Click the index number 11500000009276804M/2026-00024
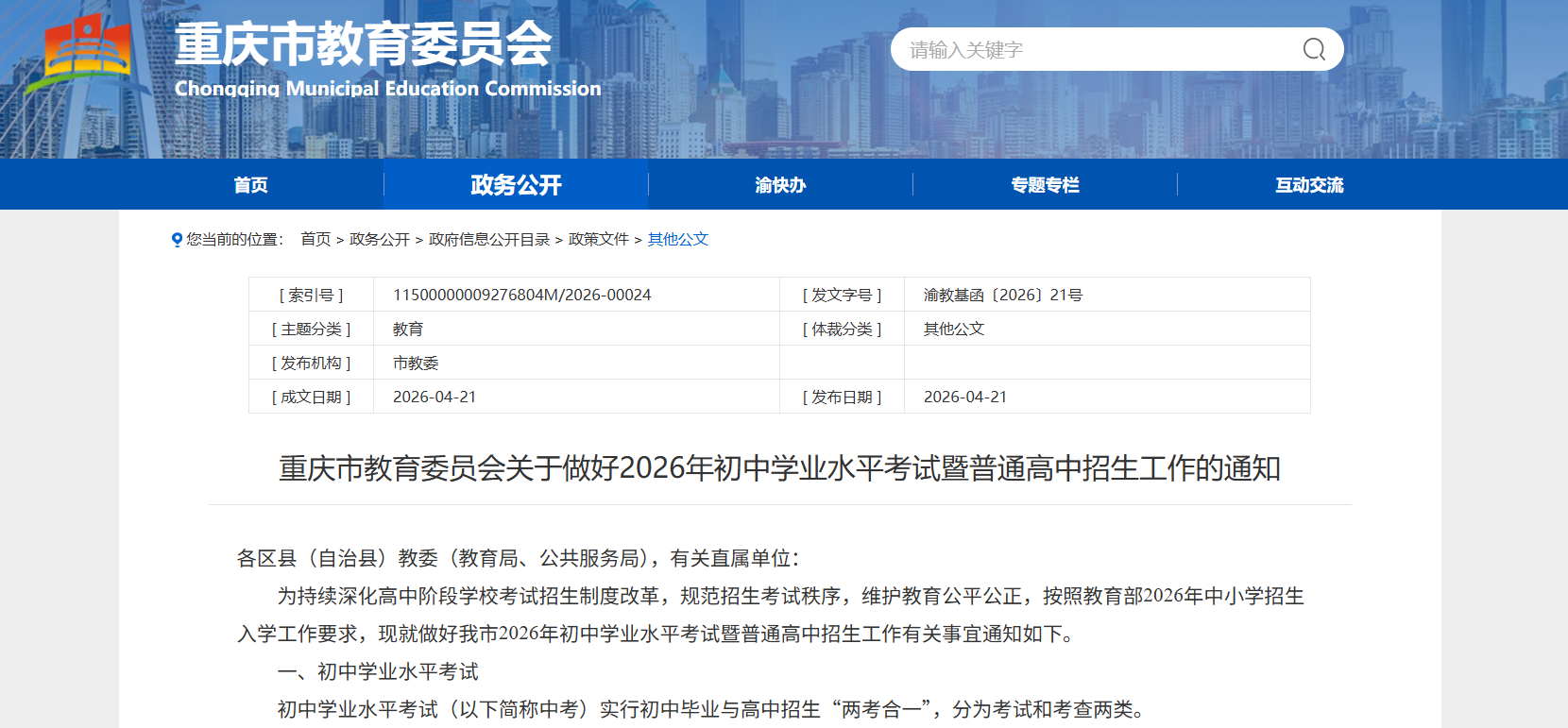Image resolution: width=1568 pixels, height=728 pixels. click(x=521, y=295)
